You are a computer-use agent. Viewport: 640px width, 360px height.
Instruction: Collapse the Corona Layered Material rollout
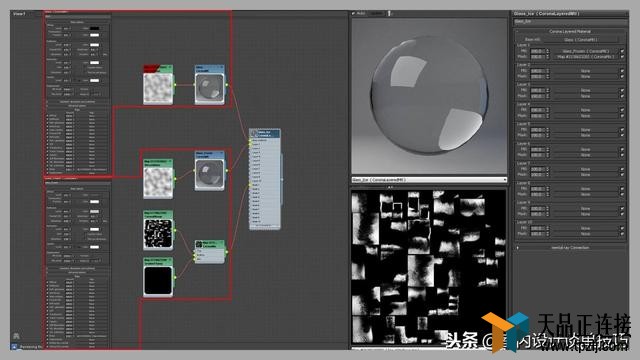pos(570,31)
